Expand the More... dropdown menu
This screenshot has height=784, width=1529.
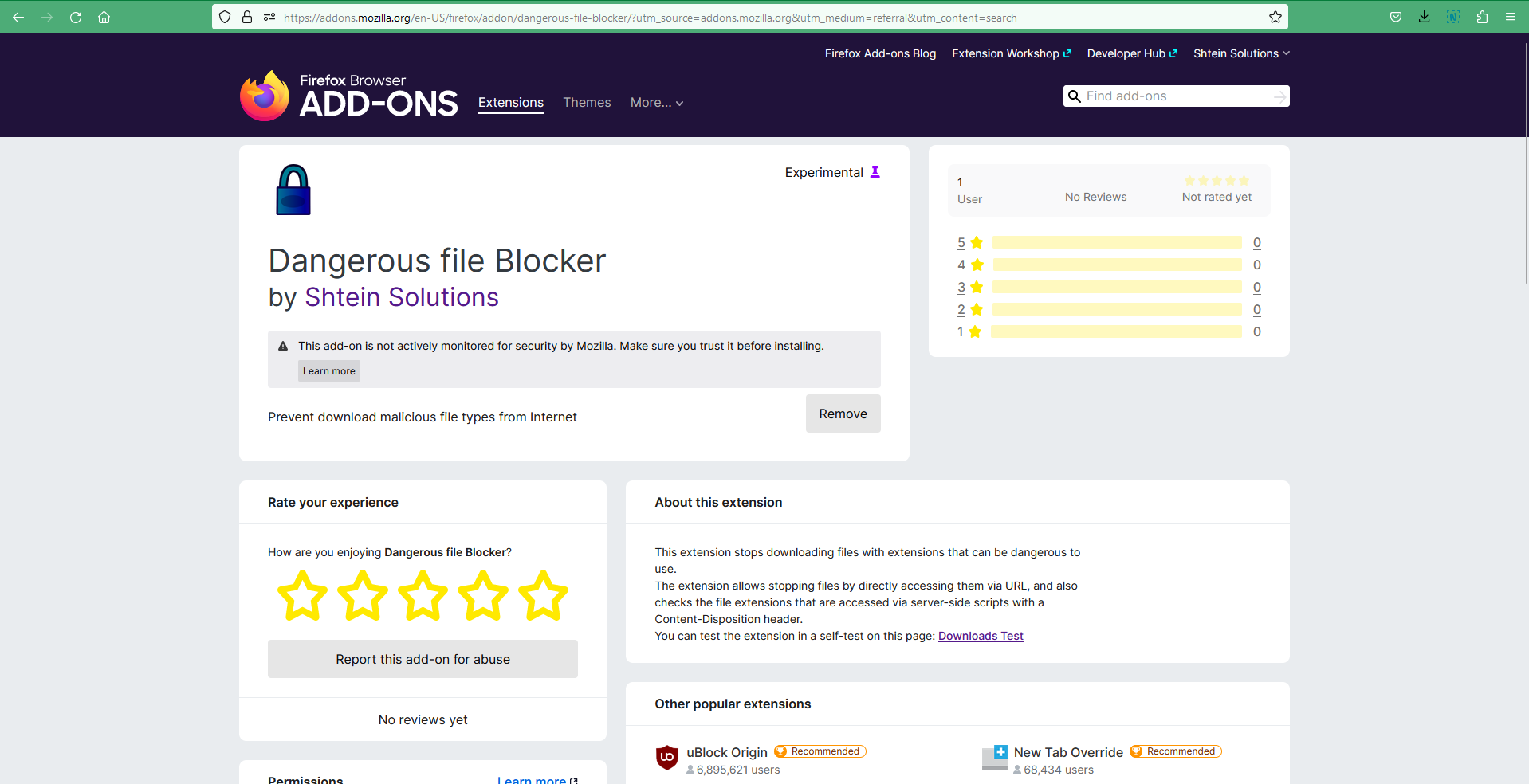pos(657,103)
